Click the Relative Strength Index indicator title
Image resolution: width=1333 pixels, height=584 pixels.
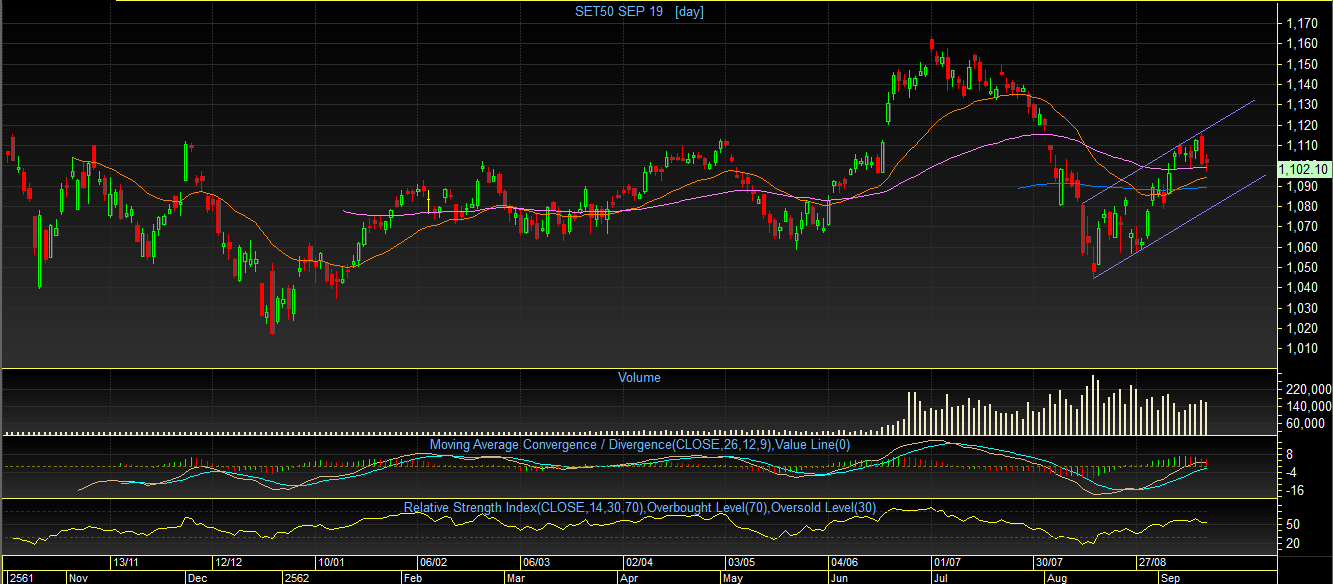(x=640, y=508)
